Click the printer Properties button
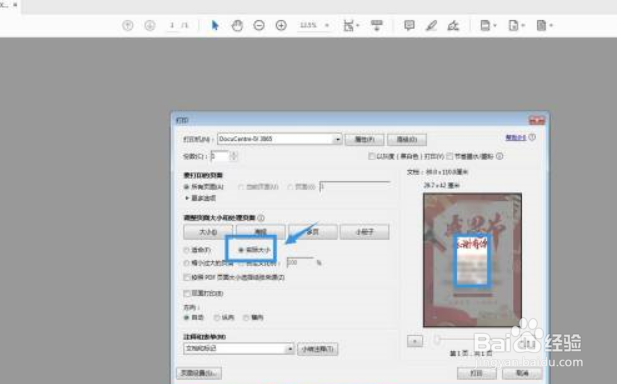Screen dimensions: 617x384 364,139
